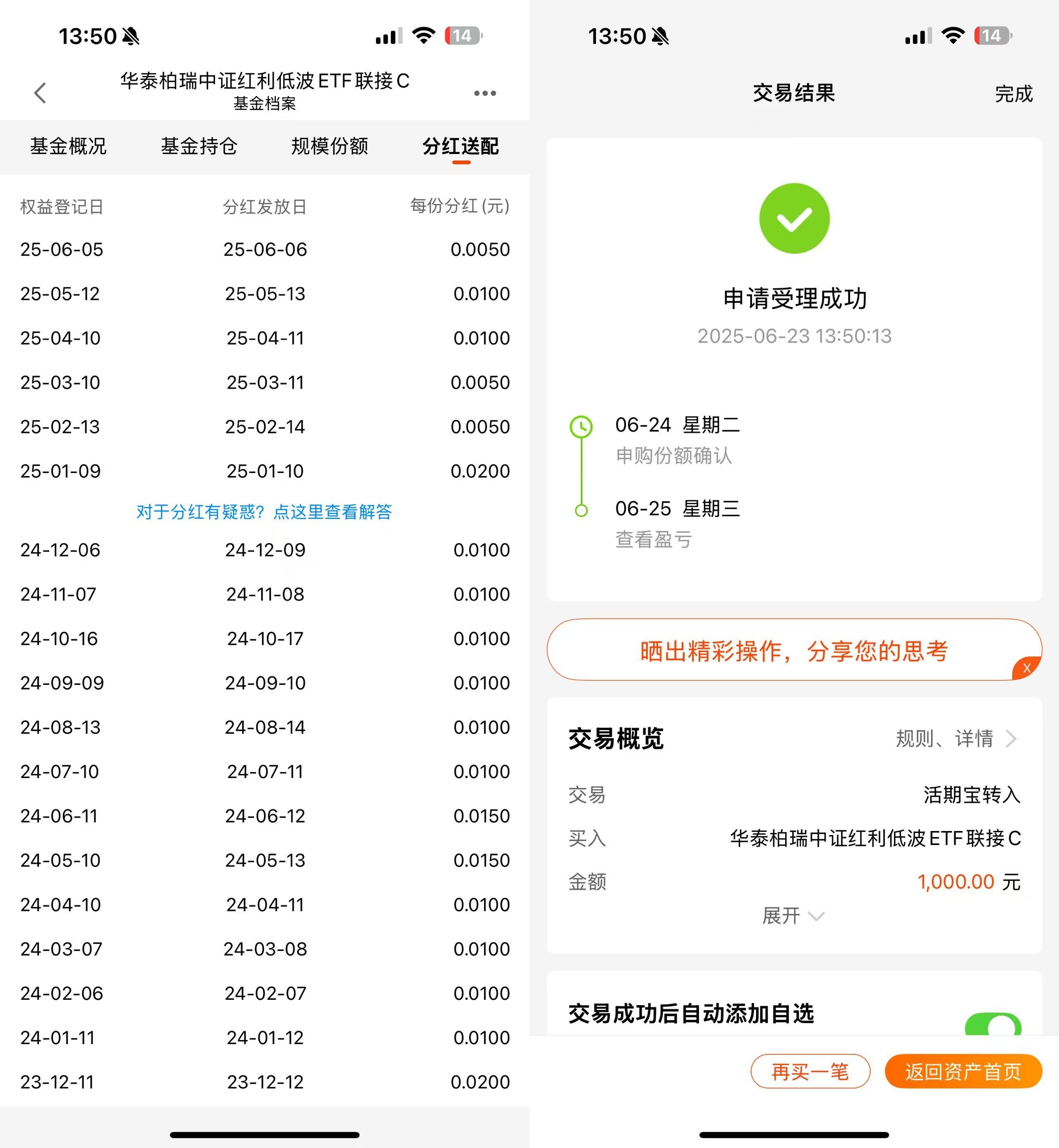Close the orange share banner X
The image size is (1059, 1148).
(1026, 668)
